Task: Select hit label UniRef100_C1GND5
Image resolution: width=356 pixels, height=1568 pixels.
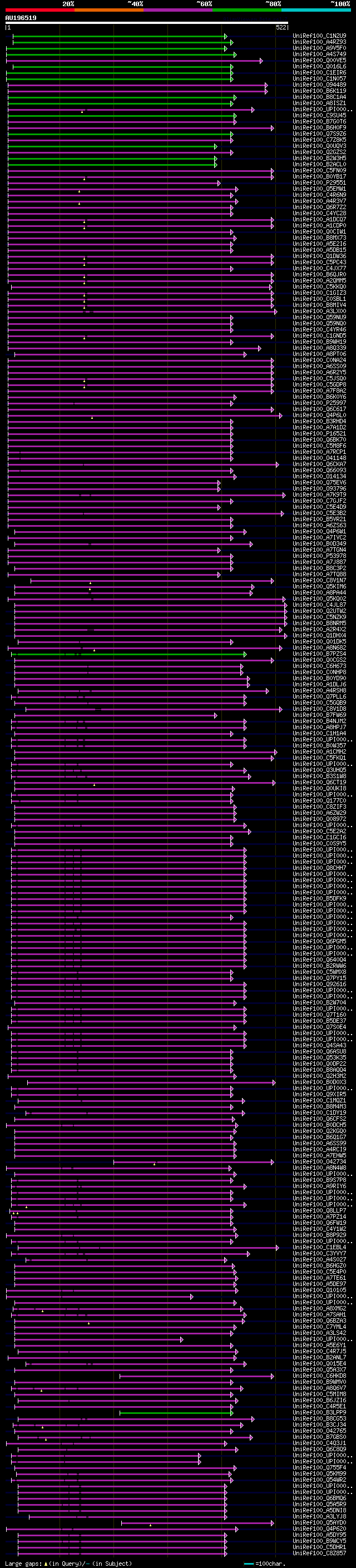Action: pos(319,336)
